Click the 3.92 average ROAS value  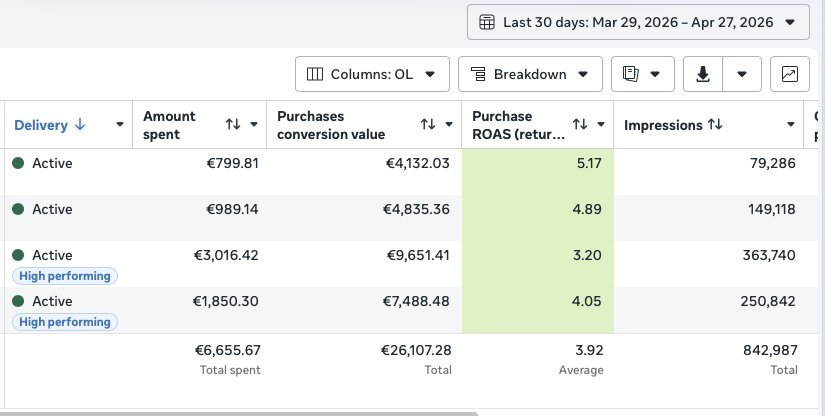click(589, 350)
